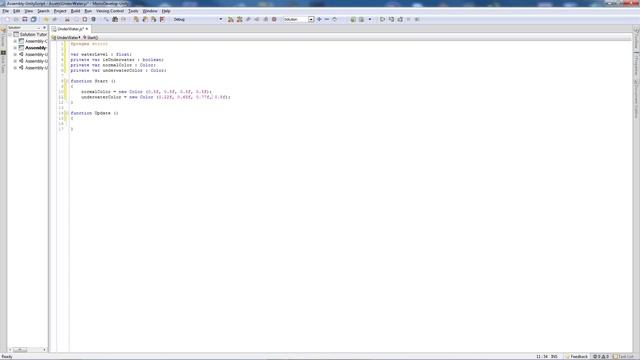Click the 'function Start ()' text
Screen dimensions: 640x360
tap(93, 81)
